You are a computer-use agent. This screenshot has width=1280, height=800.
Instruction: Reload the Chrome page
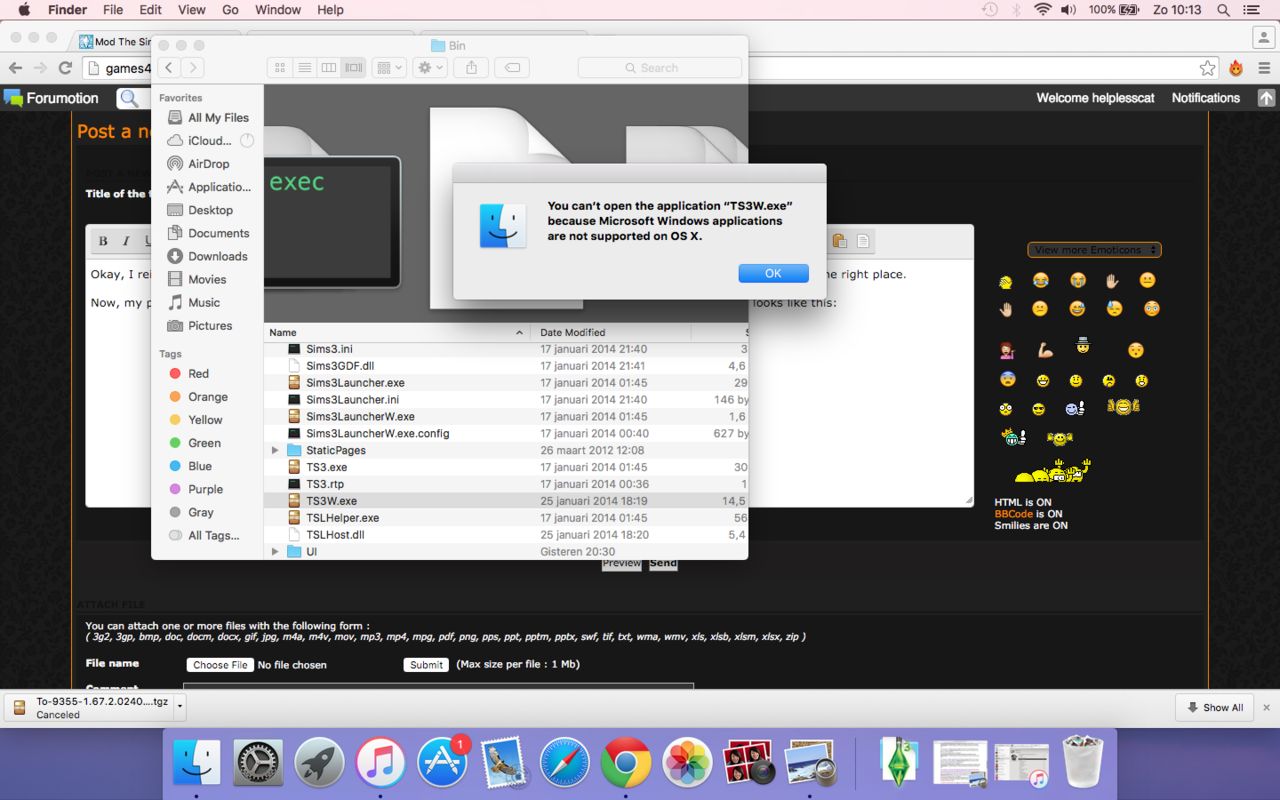65,68
